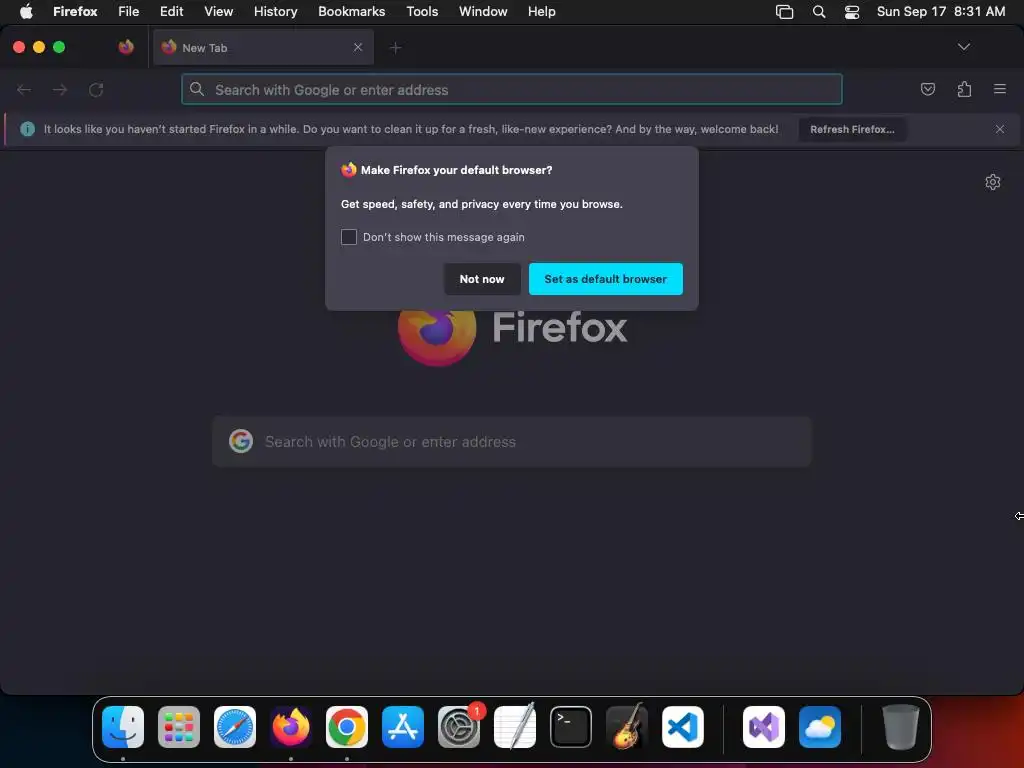1024x768 pixels.
Task: Expand the list all tabs chevron
Action: point(963,47)
